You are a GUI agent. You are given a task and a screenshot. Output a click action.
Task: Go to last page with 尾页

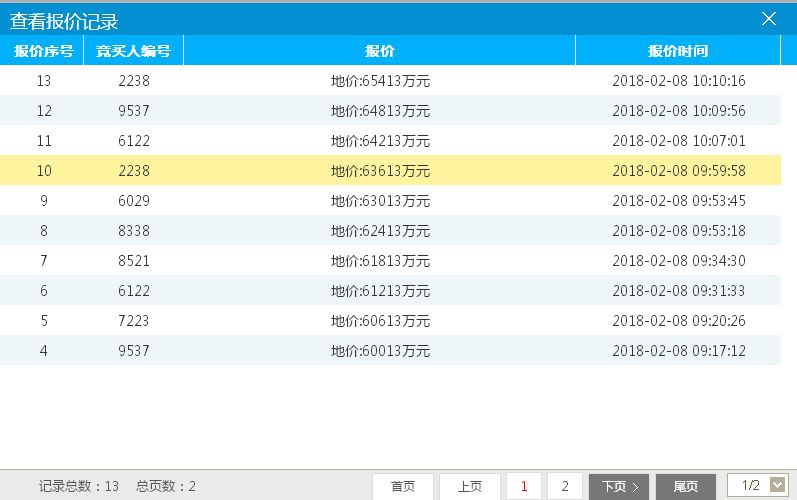(685, 487)
